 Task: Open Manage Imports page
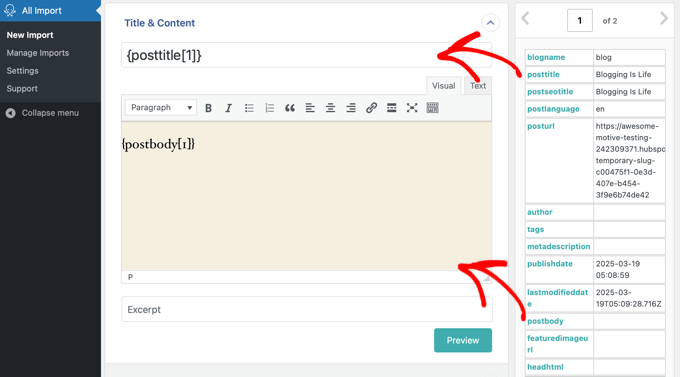click(38, 53)
